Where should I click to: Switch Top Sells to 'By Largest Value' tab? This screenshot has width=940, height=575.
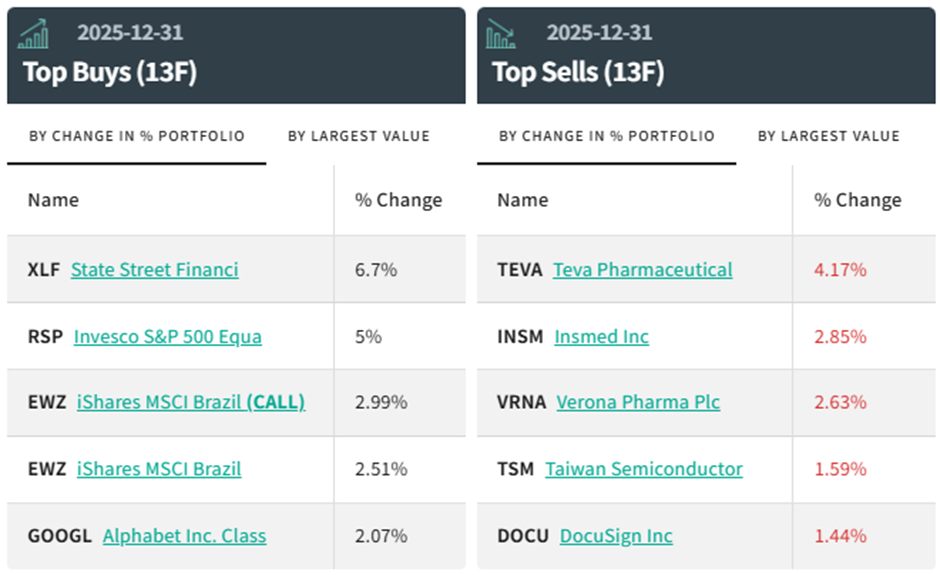coord(828,136)
